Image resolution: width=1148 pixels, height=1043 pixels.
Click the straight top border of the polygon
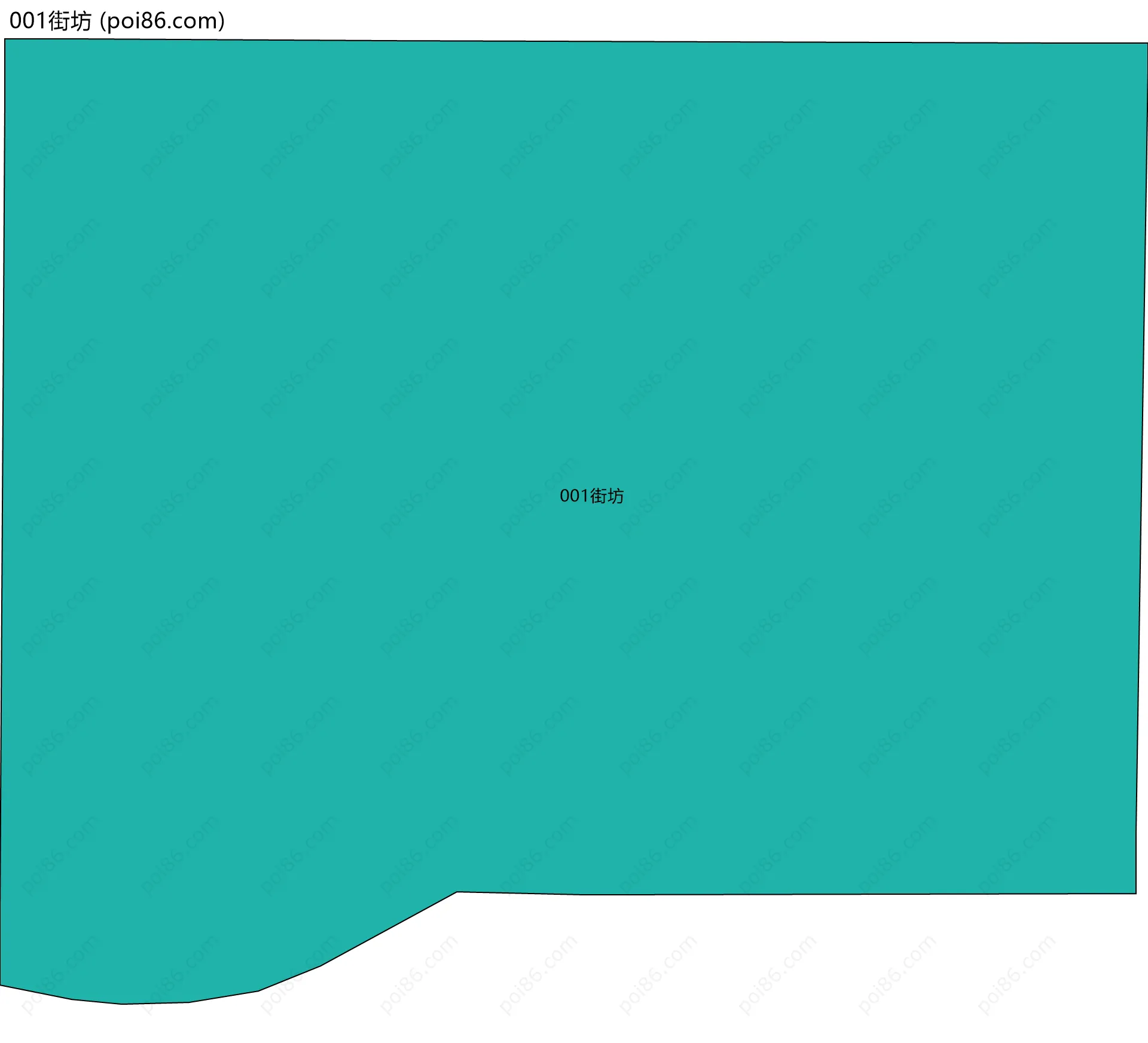574,42
